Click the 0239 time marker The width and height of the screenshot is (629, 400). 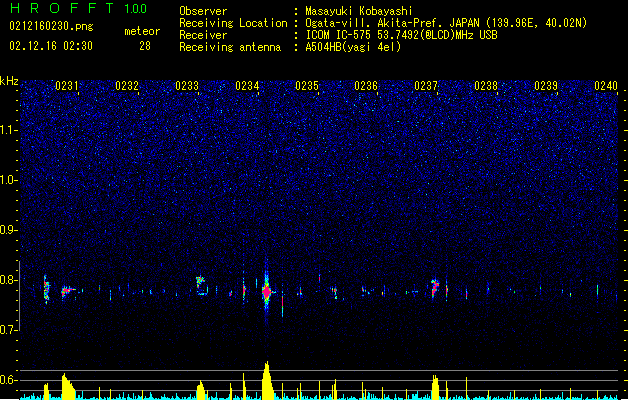(x=546, y=86)
